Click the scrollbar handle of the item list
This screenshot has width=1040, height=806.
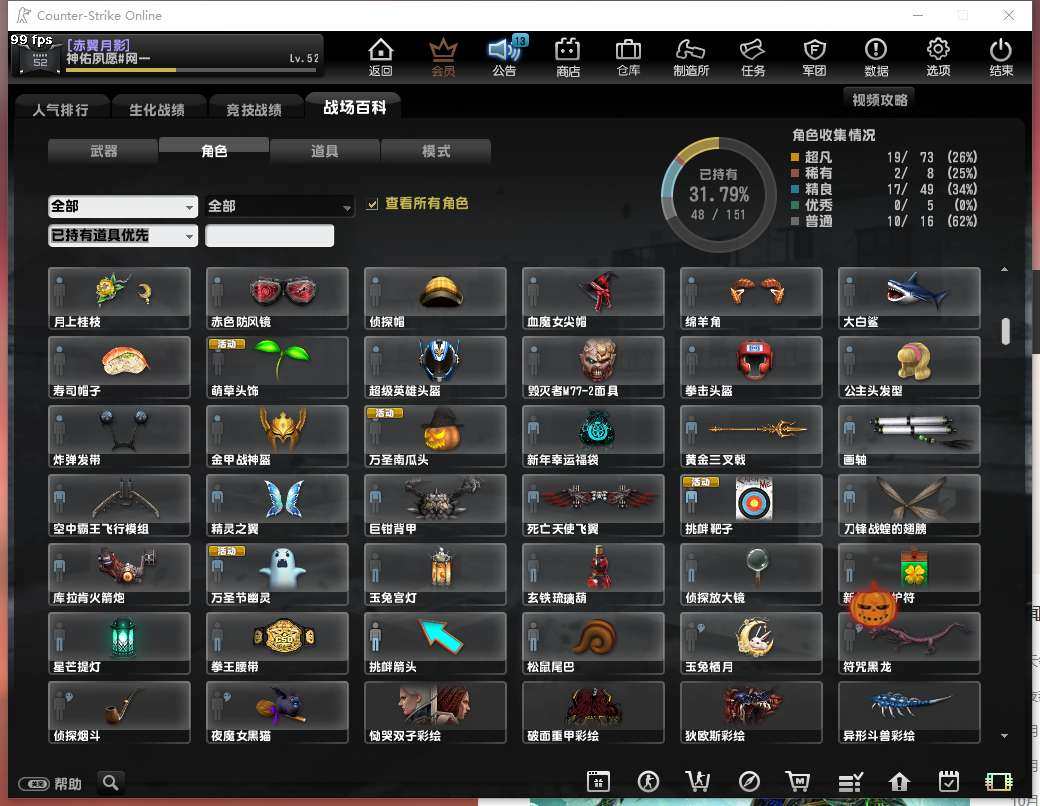[x=1006, y=331]
